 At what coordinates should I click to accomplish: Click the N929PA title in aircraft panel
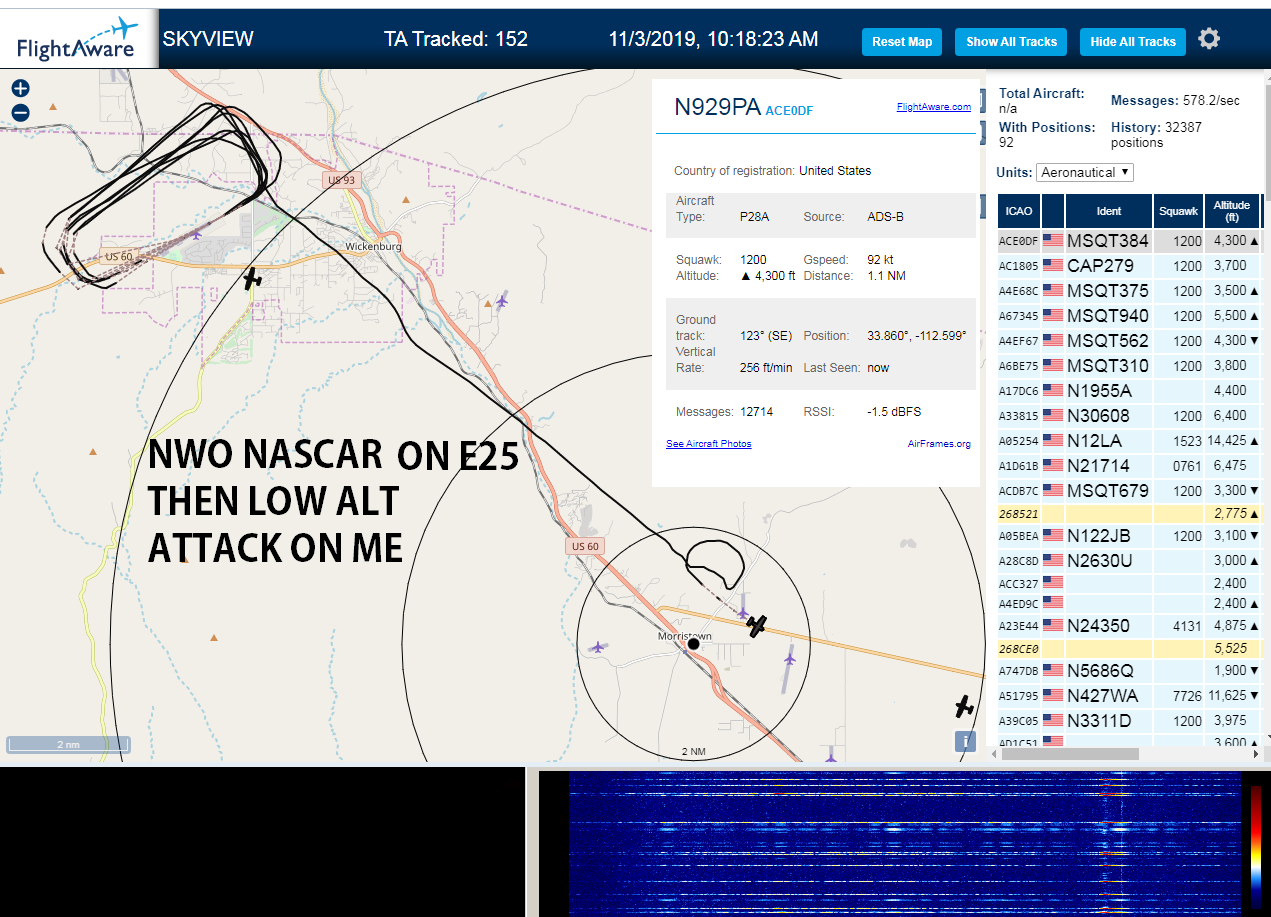tap(717, 108)
